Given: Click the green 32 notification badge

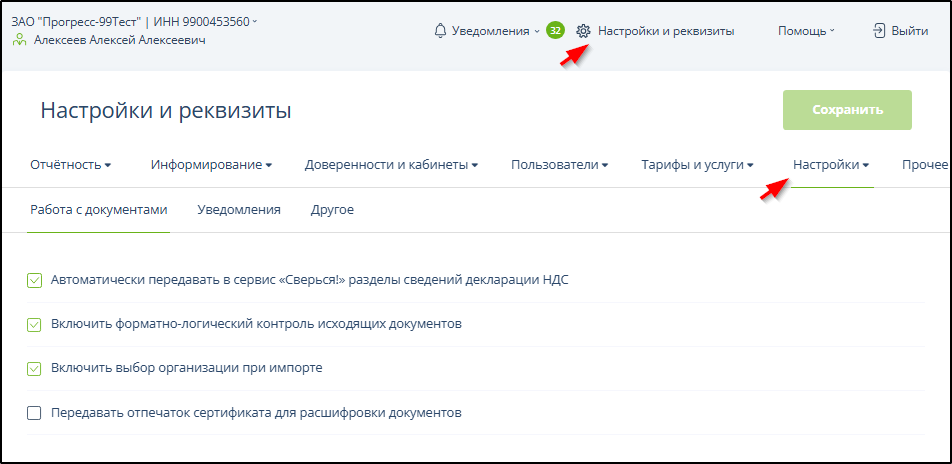Looking at the screenshot, I should (x=555, y=31).
